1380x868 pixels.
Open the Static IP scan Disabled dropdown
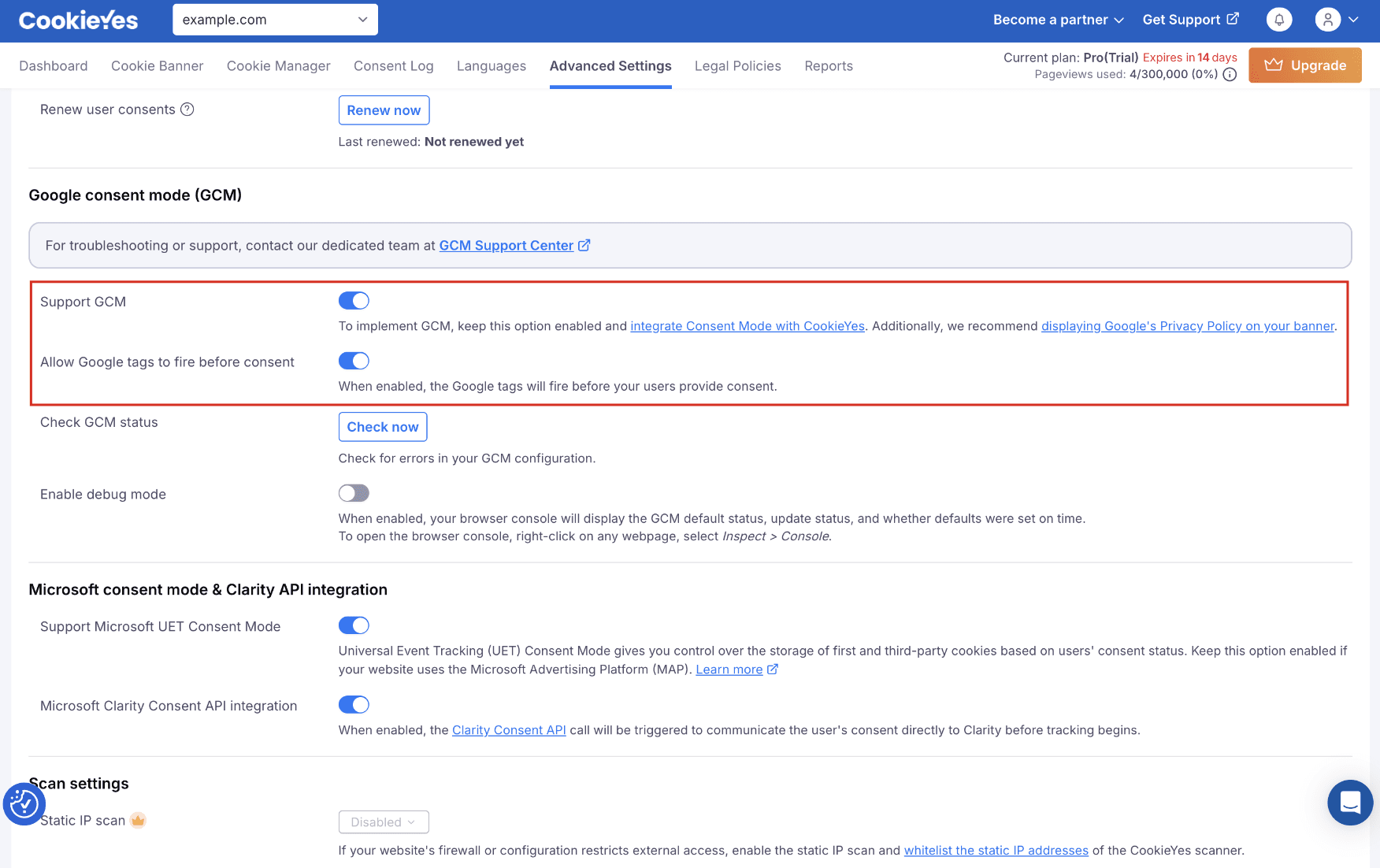[384, 822]
